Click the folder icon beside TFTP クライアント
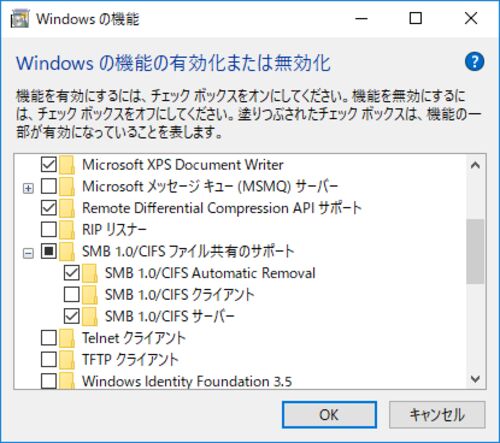 tap(67, 360)
